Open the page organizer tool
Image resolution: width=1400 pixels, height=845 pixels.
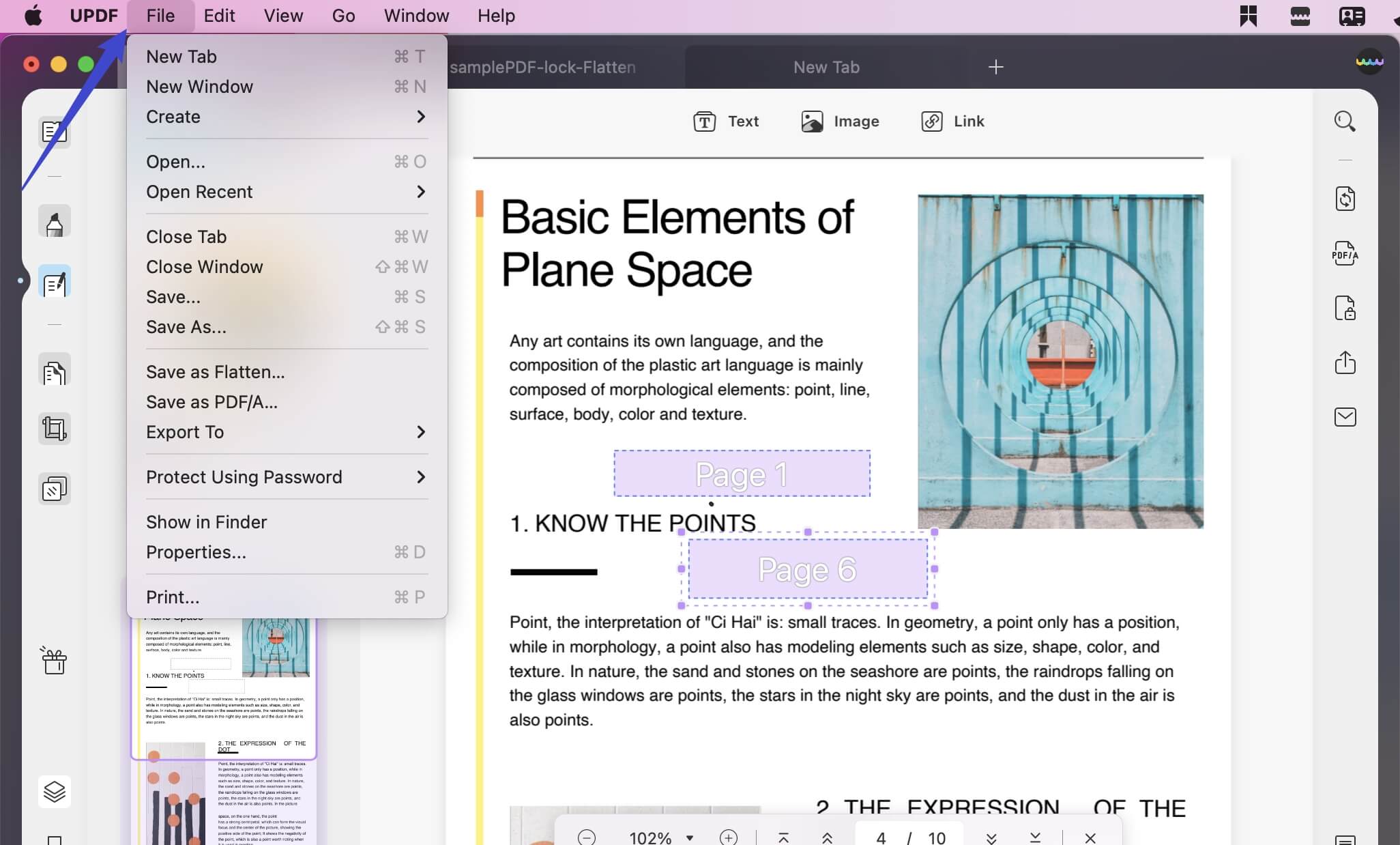(x=54, y=488)
